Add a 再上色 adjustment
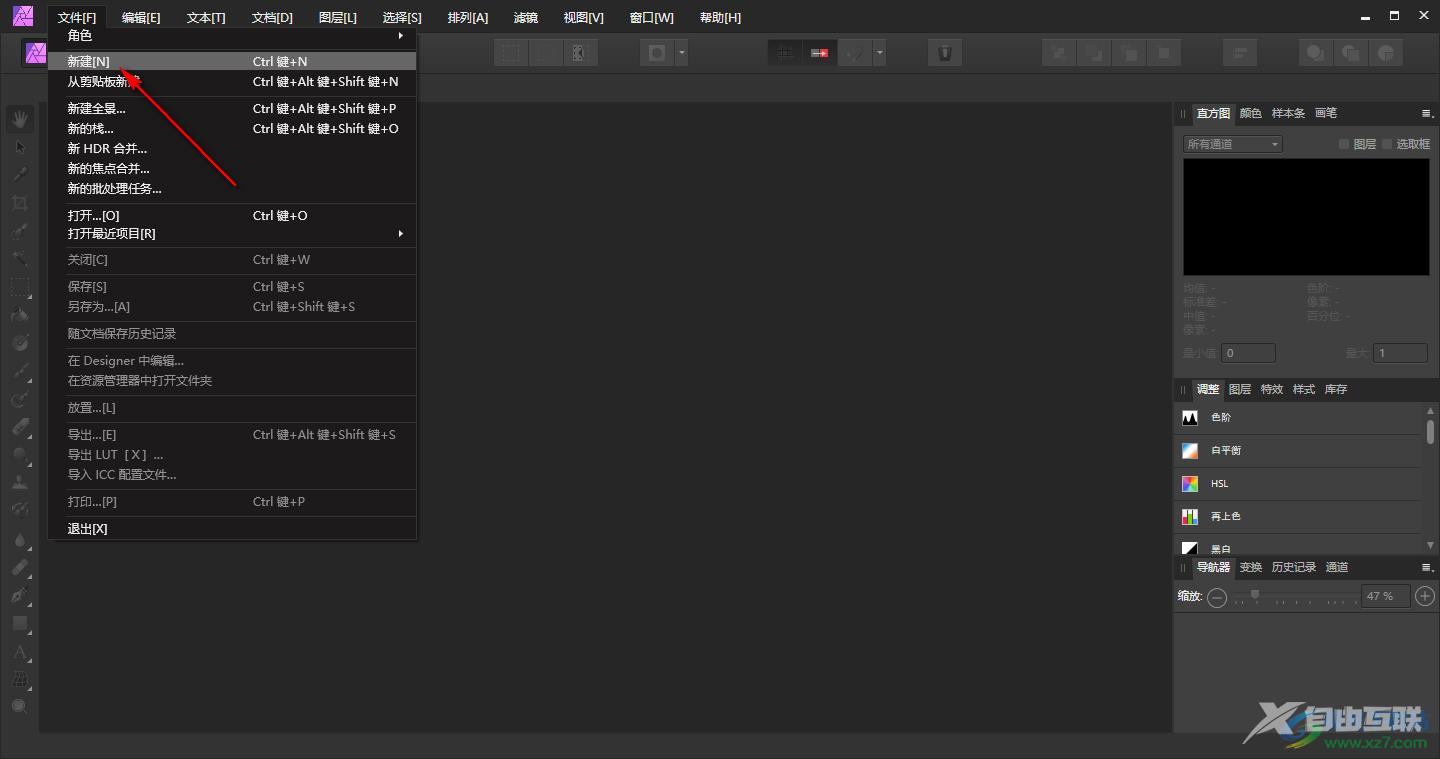 click(x=1298, y=517)
